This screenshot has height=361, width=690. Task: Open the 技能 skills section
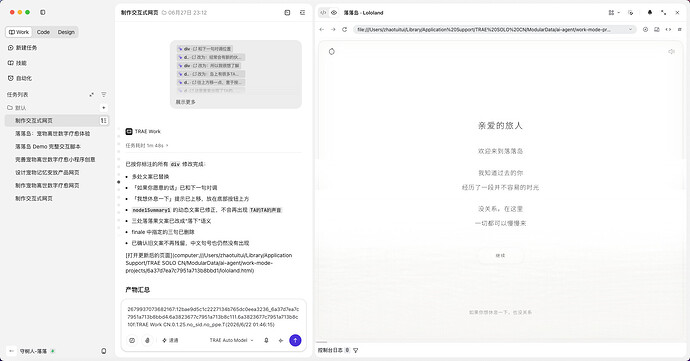(17, 63)
